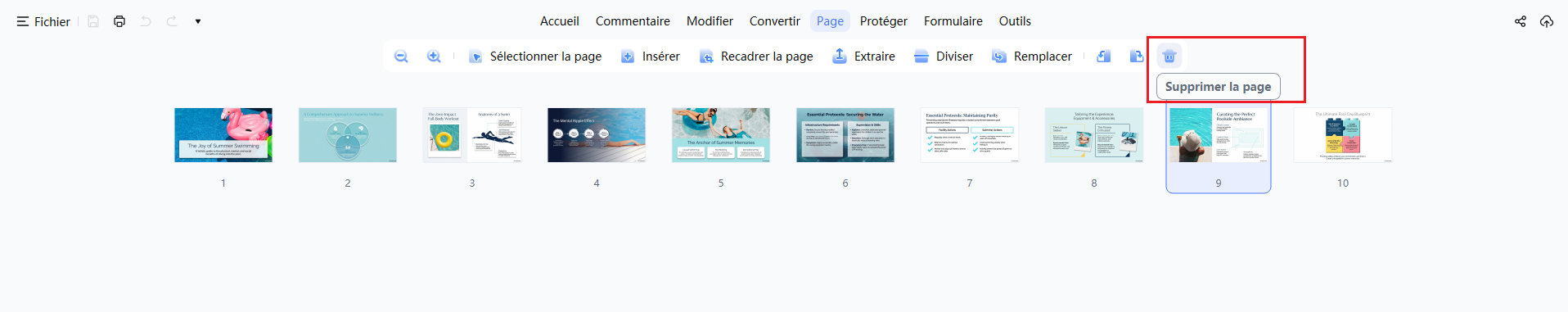
Task: Click the Diviser button
Action: coord(944,57)
